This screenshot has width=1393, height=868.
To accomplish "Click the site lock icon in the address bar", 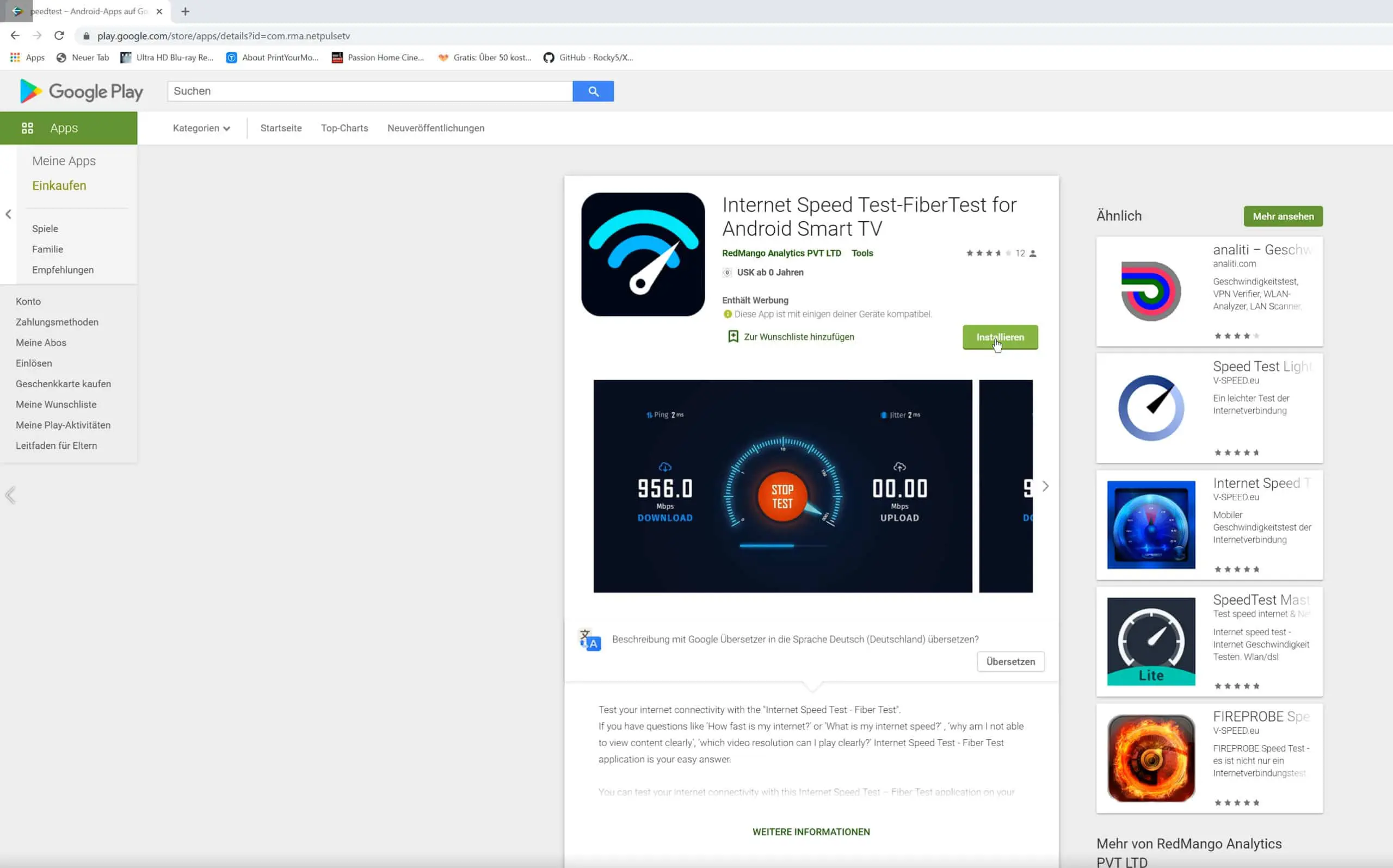I will click(86, 35).
